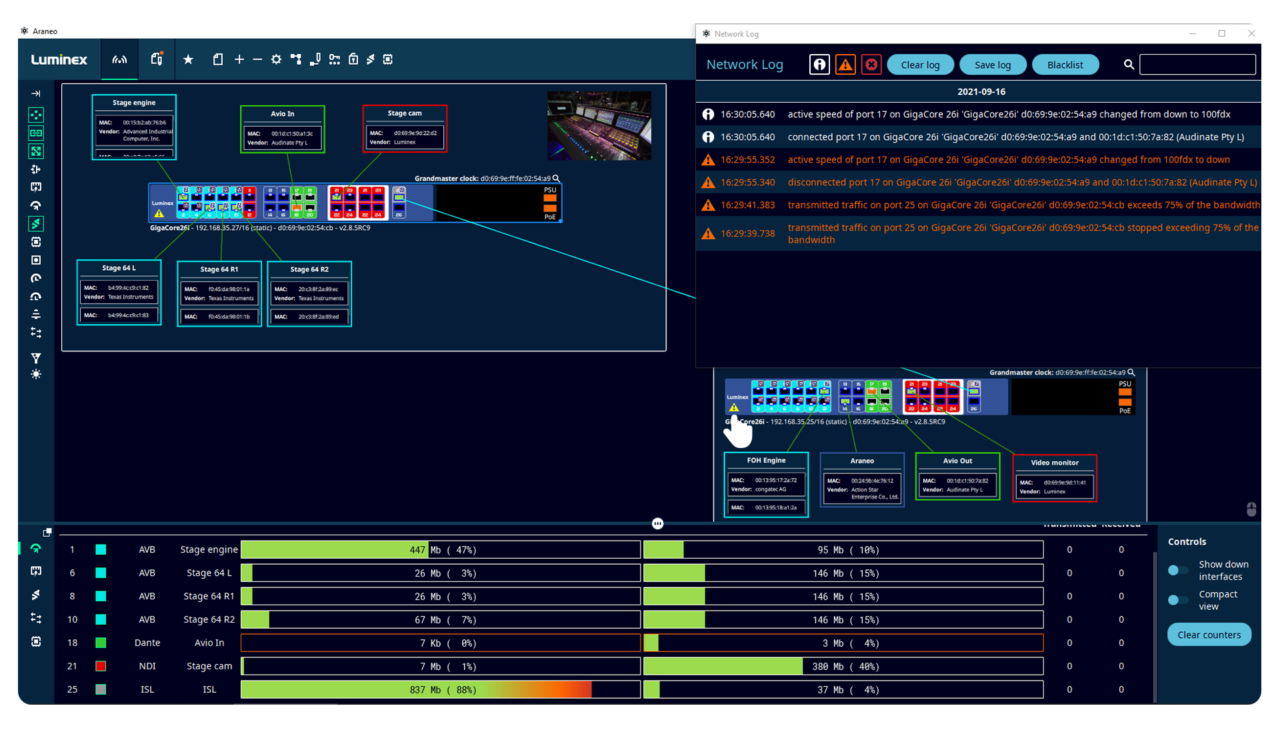Toggle error messages filter in Network Log
This screenshot has width=1280, height=732.
[x=871, y=64]
